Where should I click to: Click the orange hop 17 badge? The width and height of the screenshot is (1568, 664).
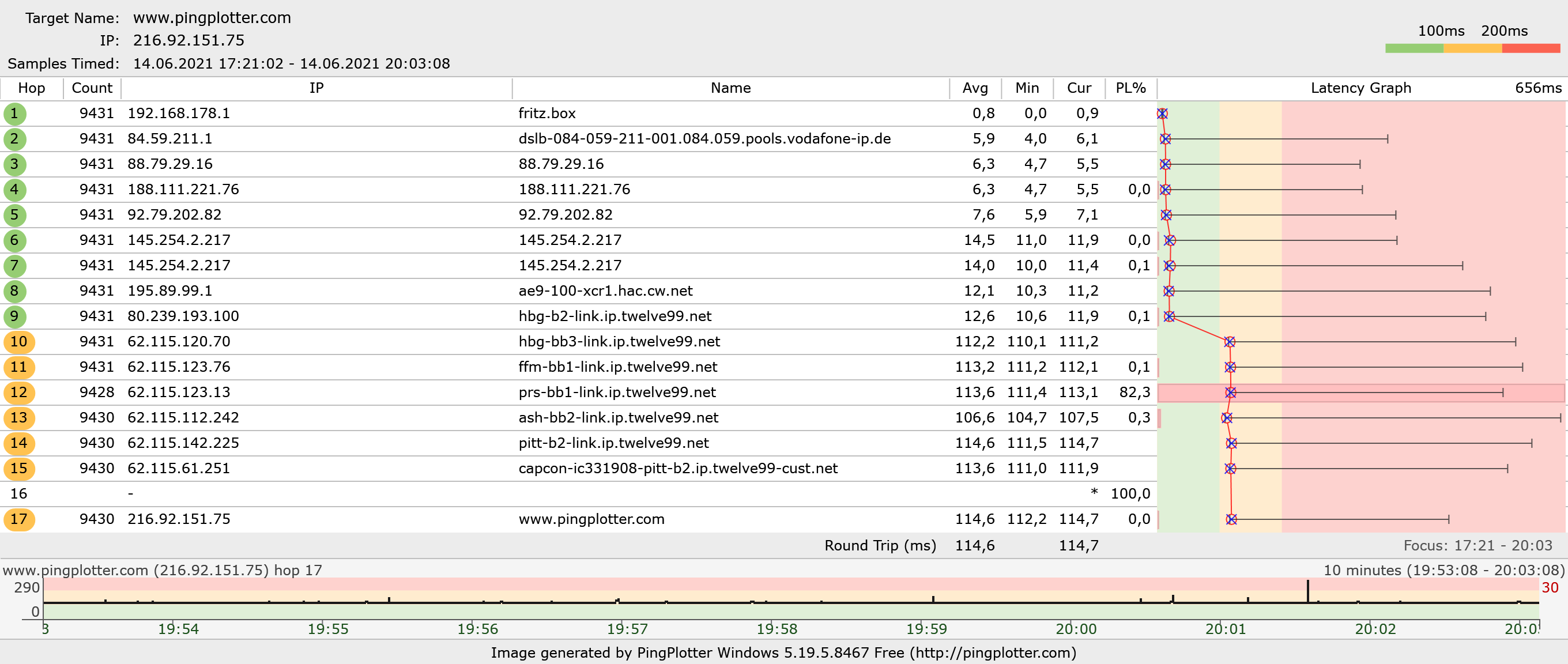(19, 519)
